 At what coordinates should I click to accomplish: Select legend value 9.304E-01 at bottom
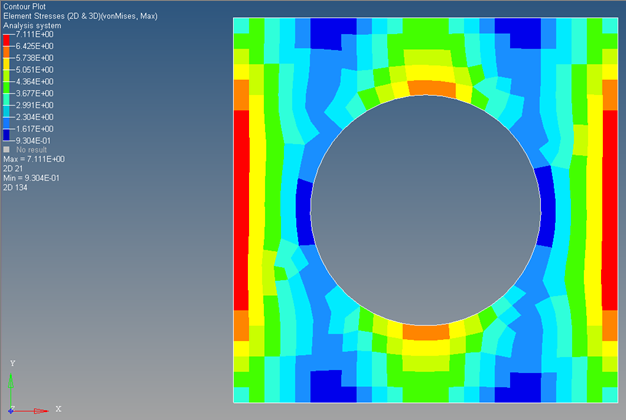[32, 141]
